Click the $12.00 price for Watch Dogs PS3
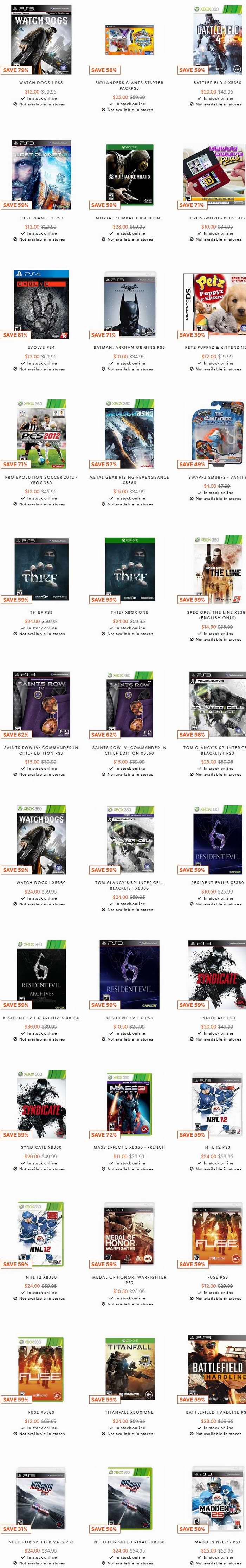Viewport: 246px width, 1568px height. 32,91
